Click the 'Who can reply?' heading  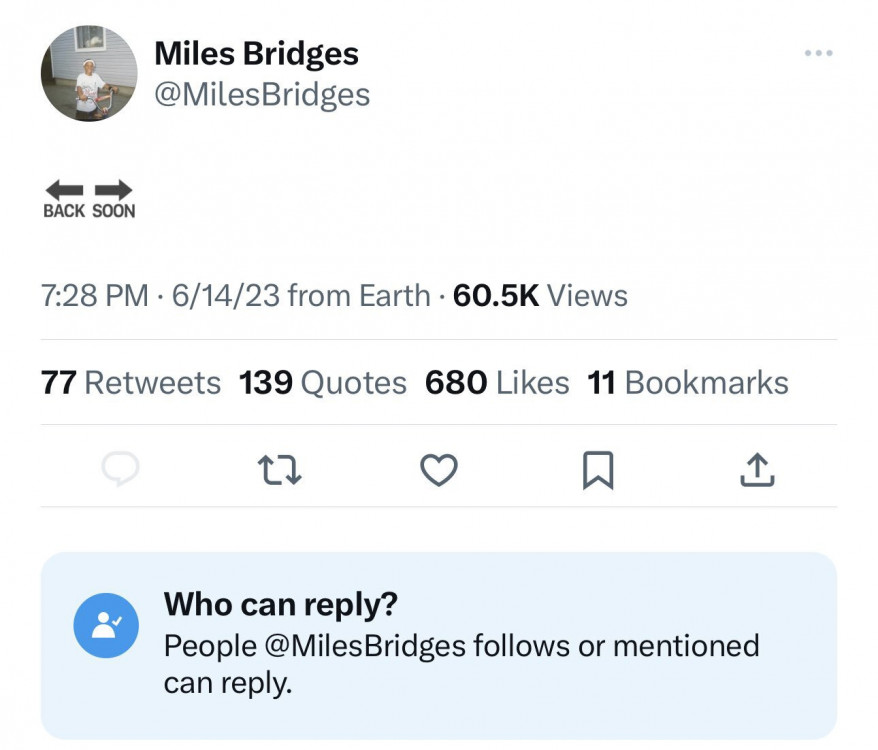281,604
